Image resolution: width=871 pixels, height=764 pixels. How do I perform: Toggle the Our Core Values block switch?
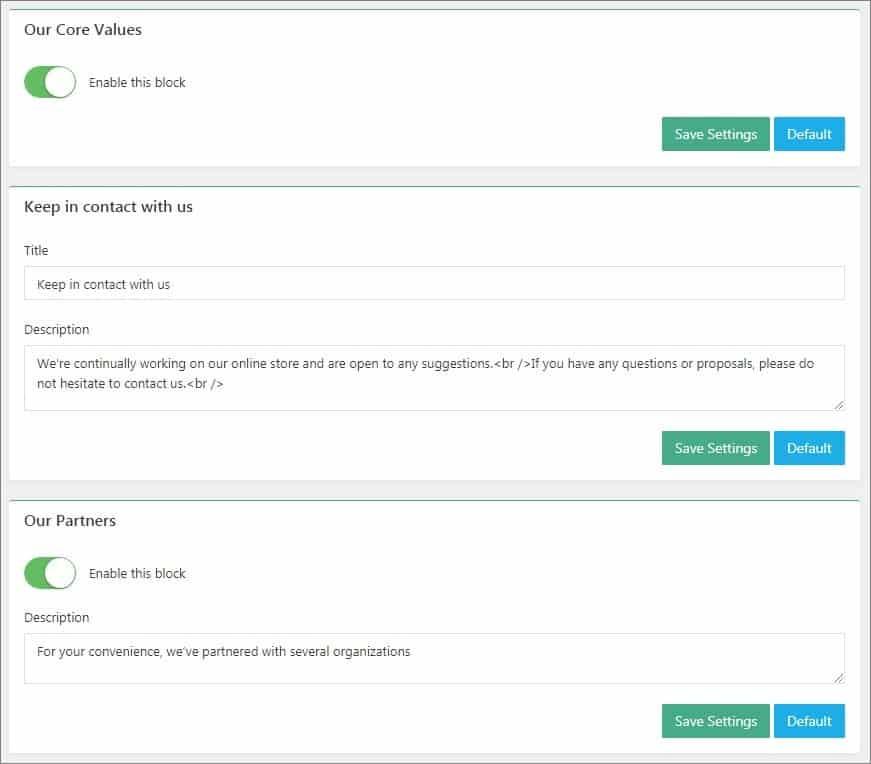[50, 82]
